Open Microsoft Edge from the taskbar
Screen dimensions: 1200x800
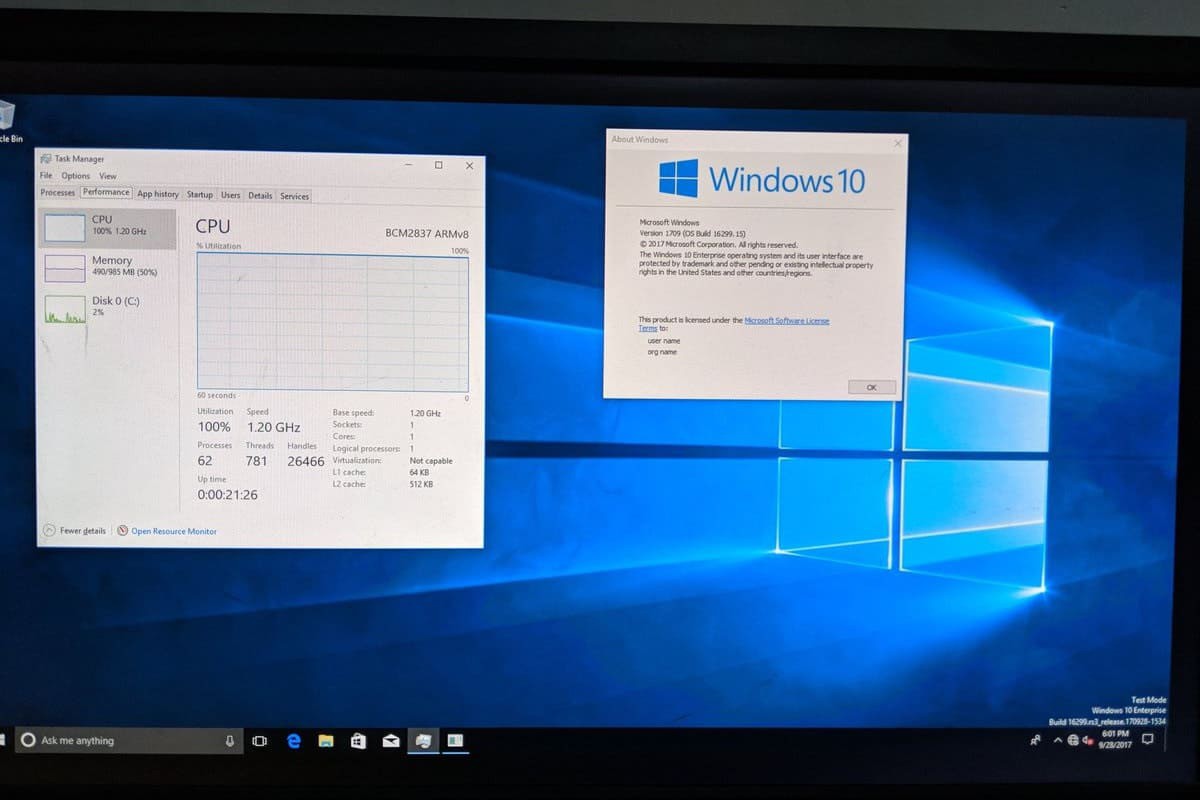point(293,740)
